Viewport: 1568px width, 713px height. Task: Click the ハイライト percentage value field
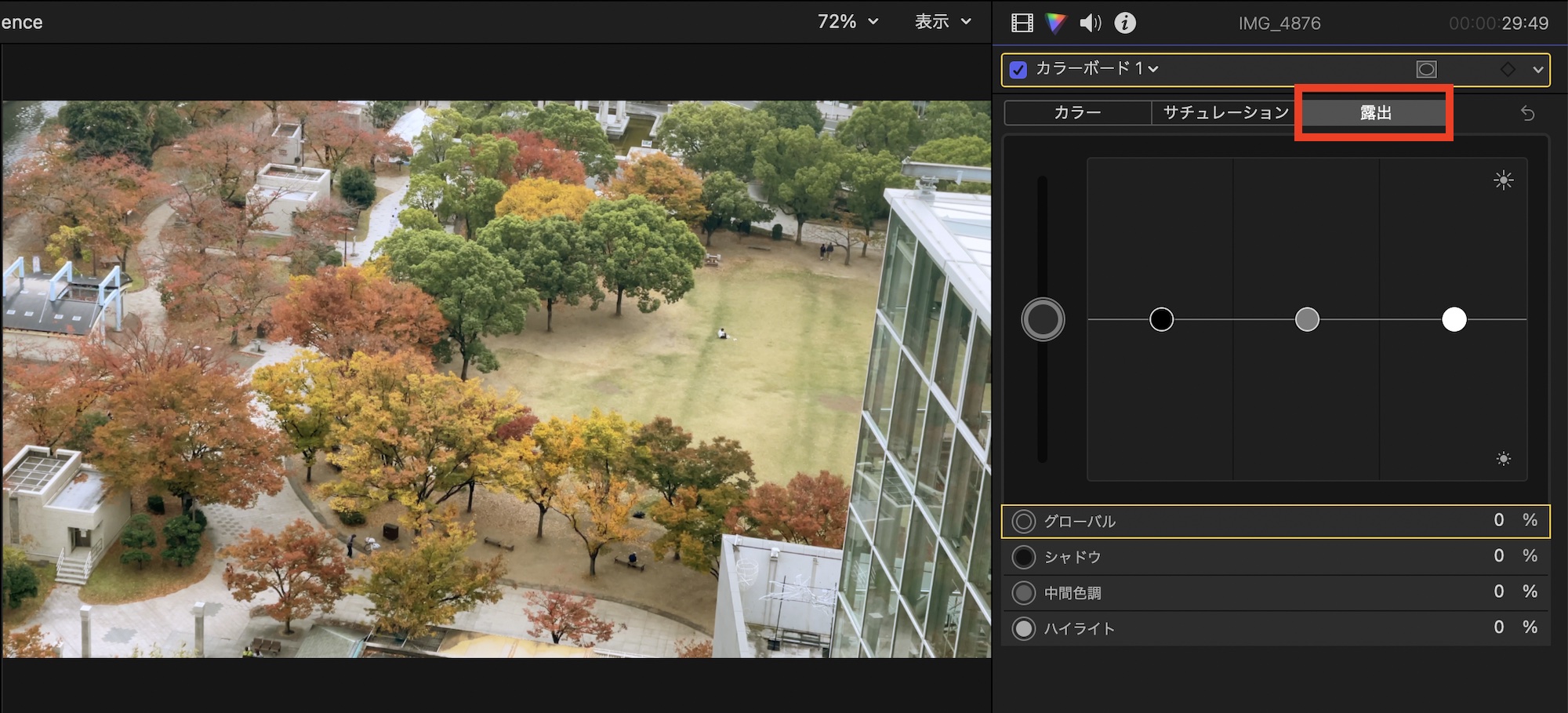[x=1498, y=628]
